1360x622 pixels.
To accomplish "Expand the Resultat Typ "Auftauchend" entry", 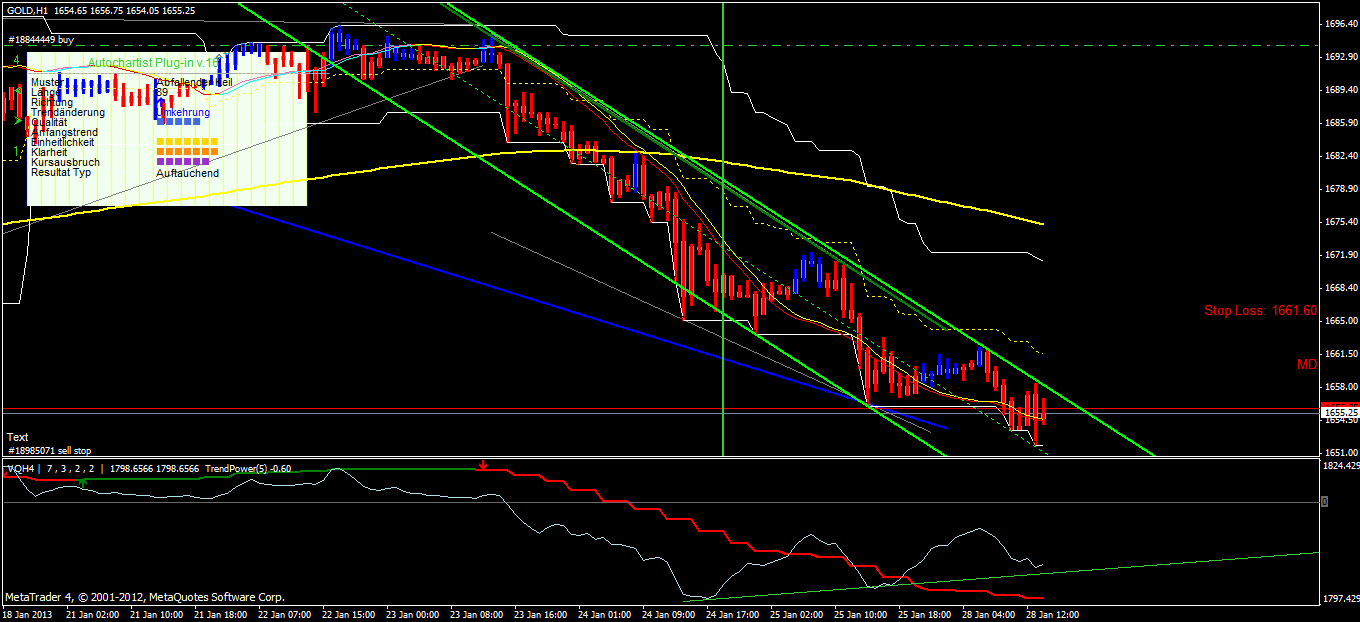I will click(x=188, y=173).
